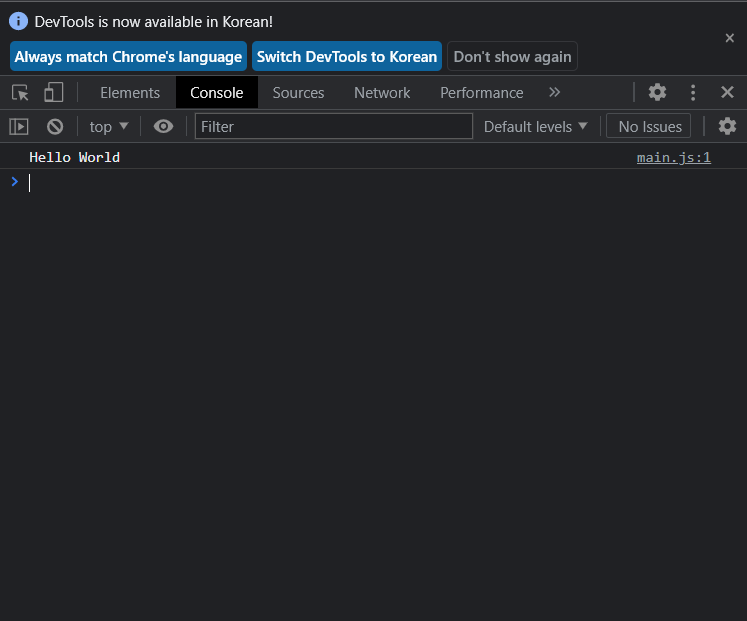Create a live expression with the eye icon
This screenshot has width=747, height=621.
163,126
